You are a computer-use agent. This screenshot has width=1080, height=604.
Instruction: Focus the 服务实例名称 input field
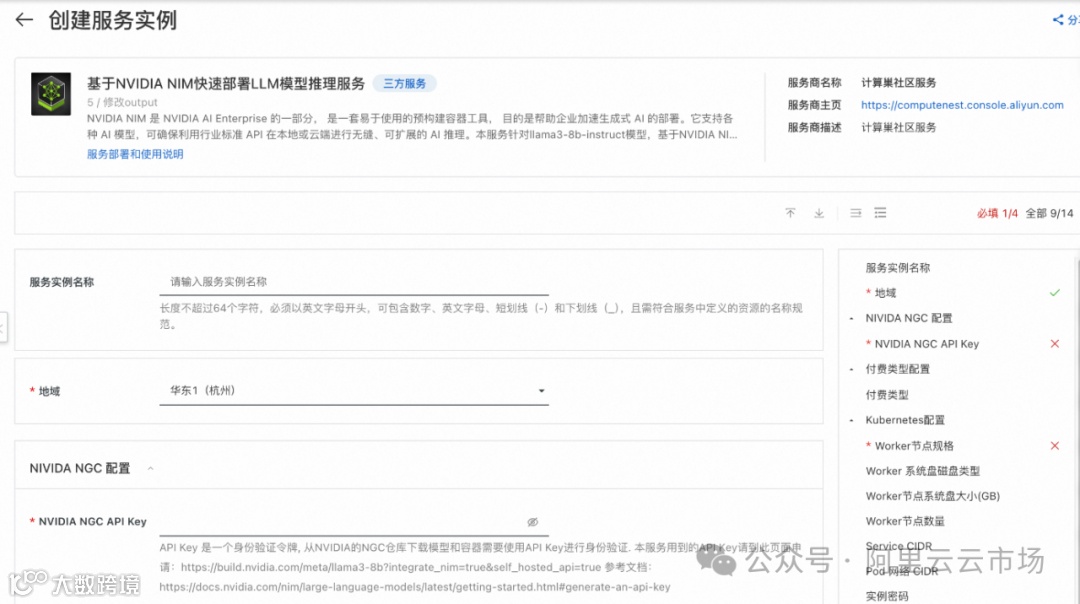(x=354, y=282)
